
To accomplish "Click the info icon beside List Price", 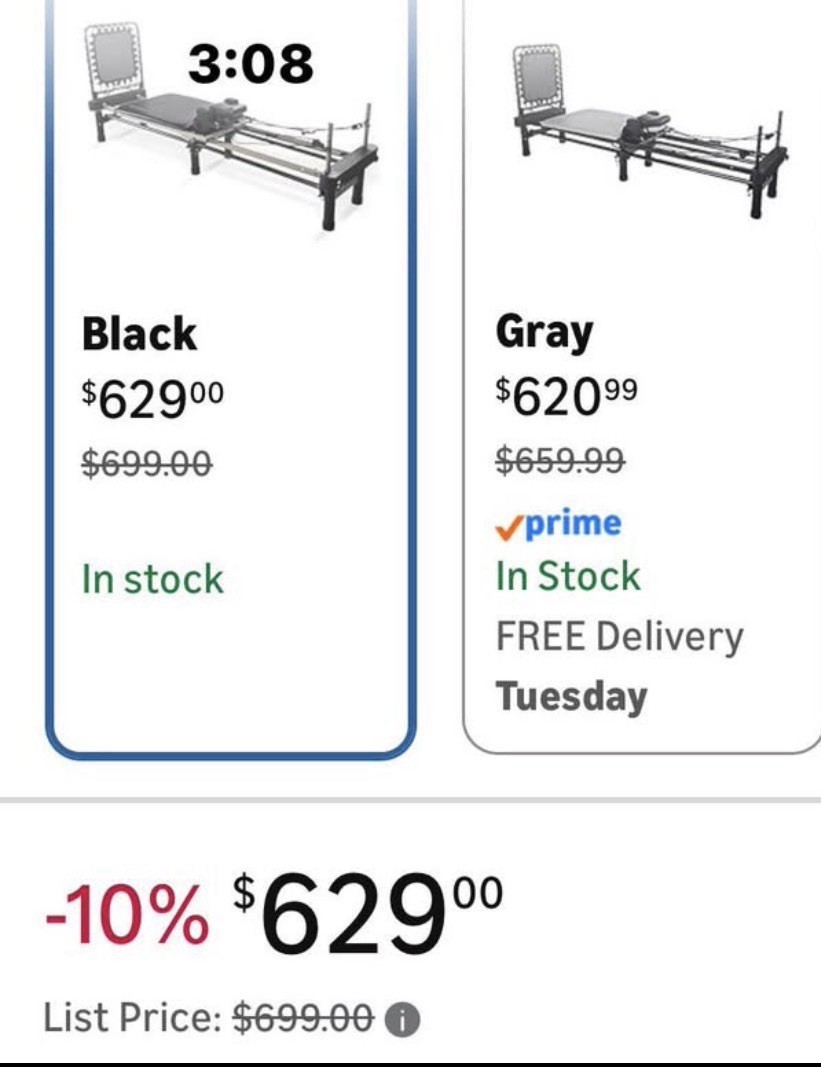I will point(403,1020).
